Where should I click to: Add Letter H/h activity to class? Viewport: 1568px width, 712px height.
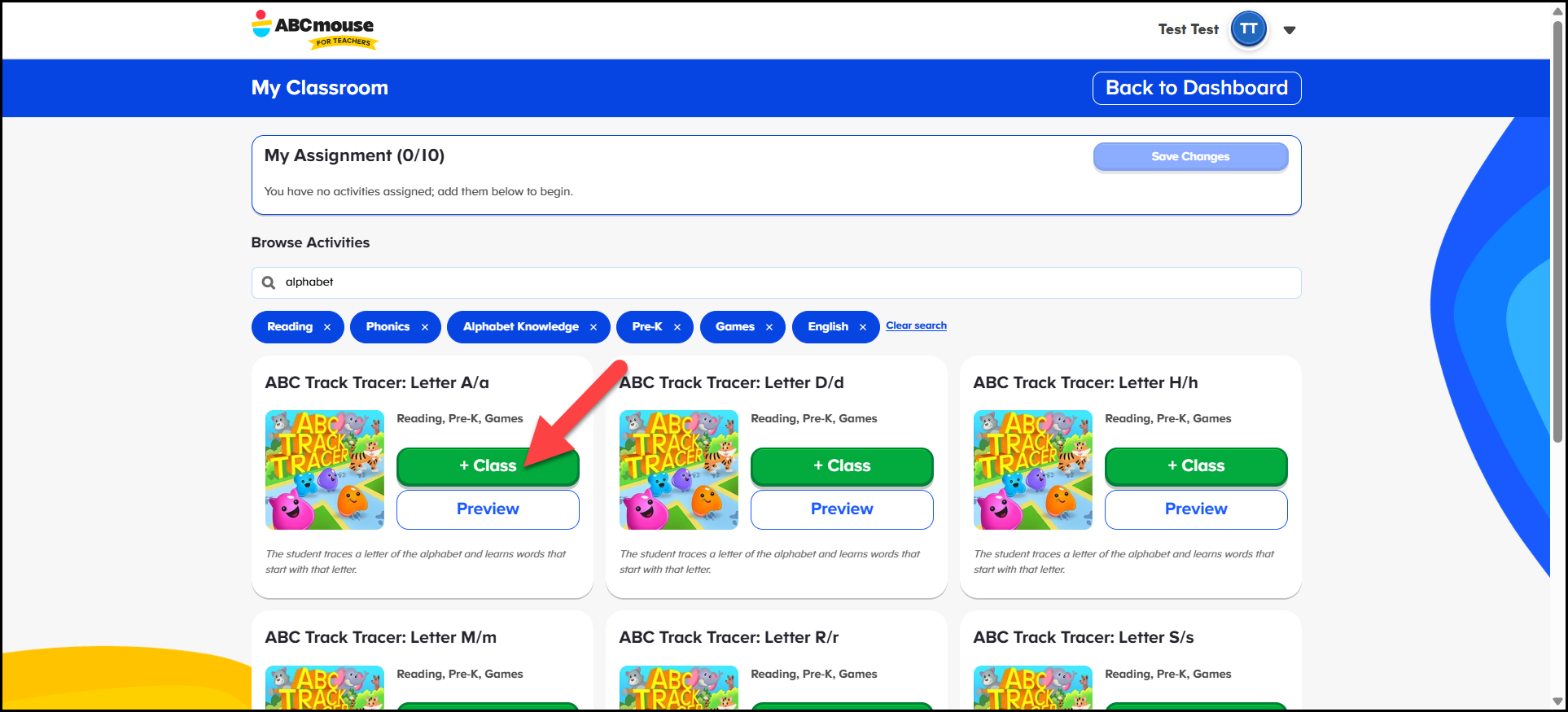pos(1196,466)
